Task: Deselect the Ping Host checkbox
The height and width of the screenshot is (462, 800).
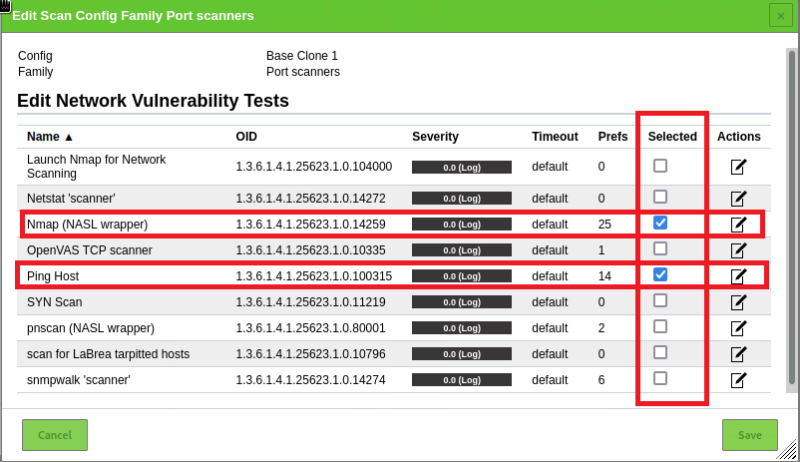Action: (x=660, y=274)
